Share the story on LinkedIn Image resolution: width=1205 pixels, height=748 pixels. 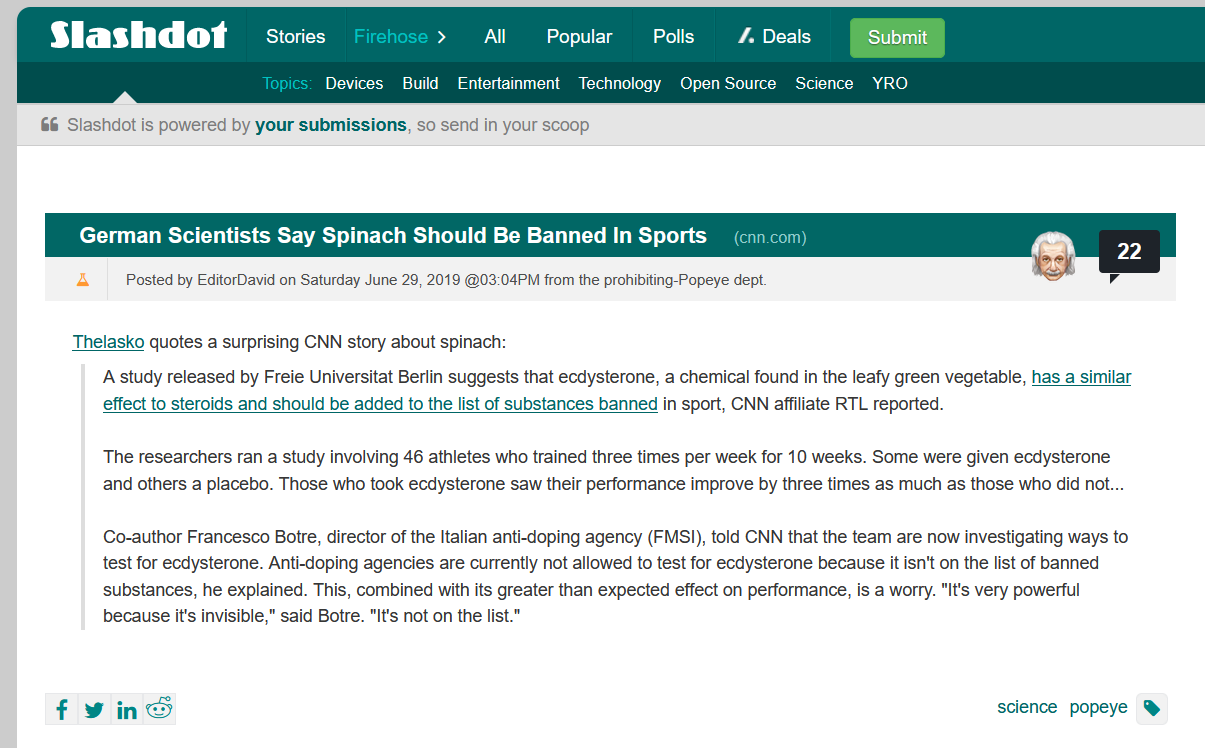point(126,709)
